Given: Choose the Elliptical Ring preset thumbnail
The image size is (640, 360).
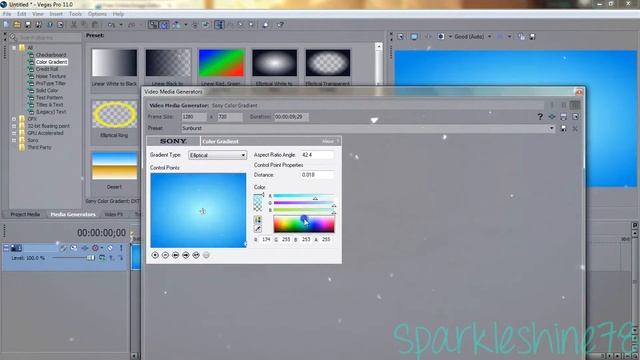Looking at the screenshot, I should pyautogui.click(x=114, y=114).
